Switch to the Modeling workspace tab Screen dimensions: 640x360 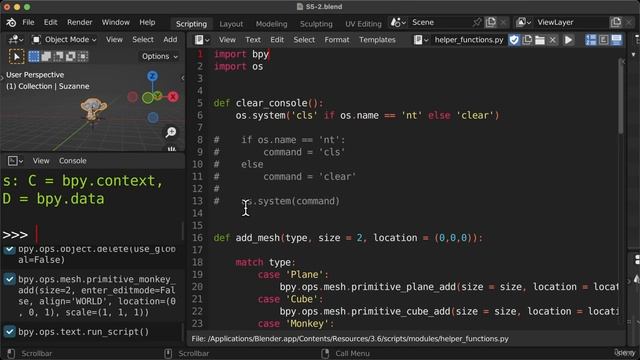tap(271, 24)
